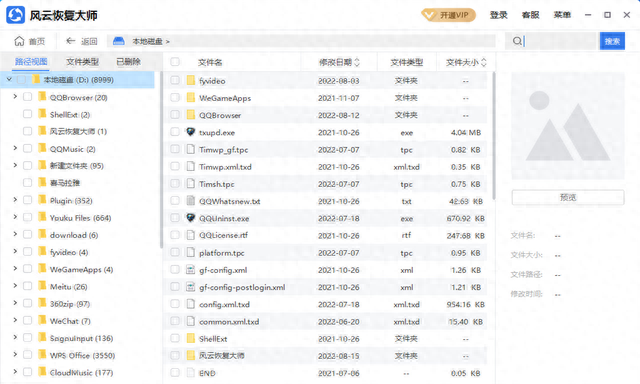Expand the QQBrowser (20) tree node
Image resolution: width=640 pixels, height=384 pixels.
pyautogui.click(x=15, y=97)
